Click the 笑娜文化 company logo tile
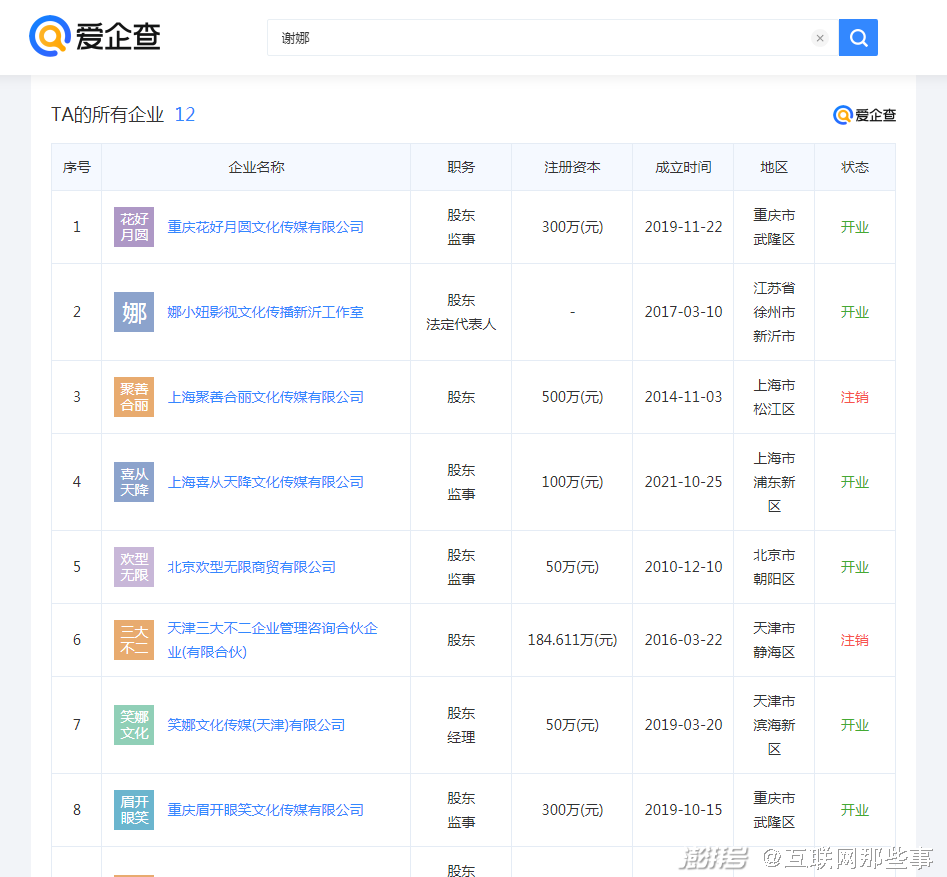 click(134, 725)
